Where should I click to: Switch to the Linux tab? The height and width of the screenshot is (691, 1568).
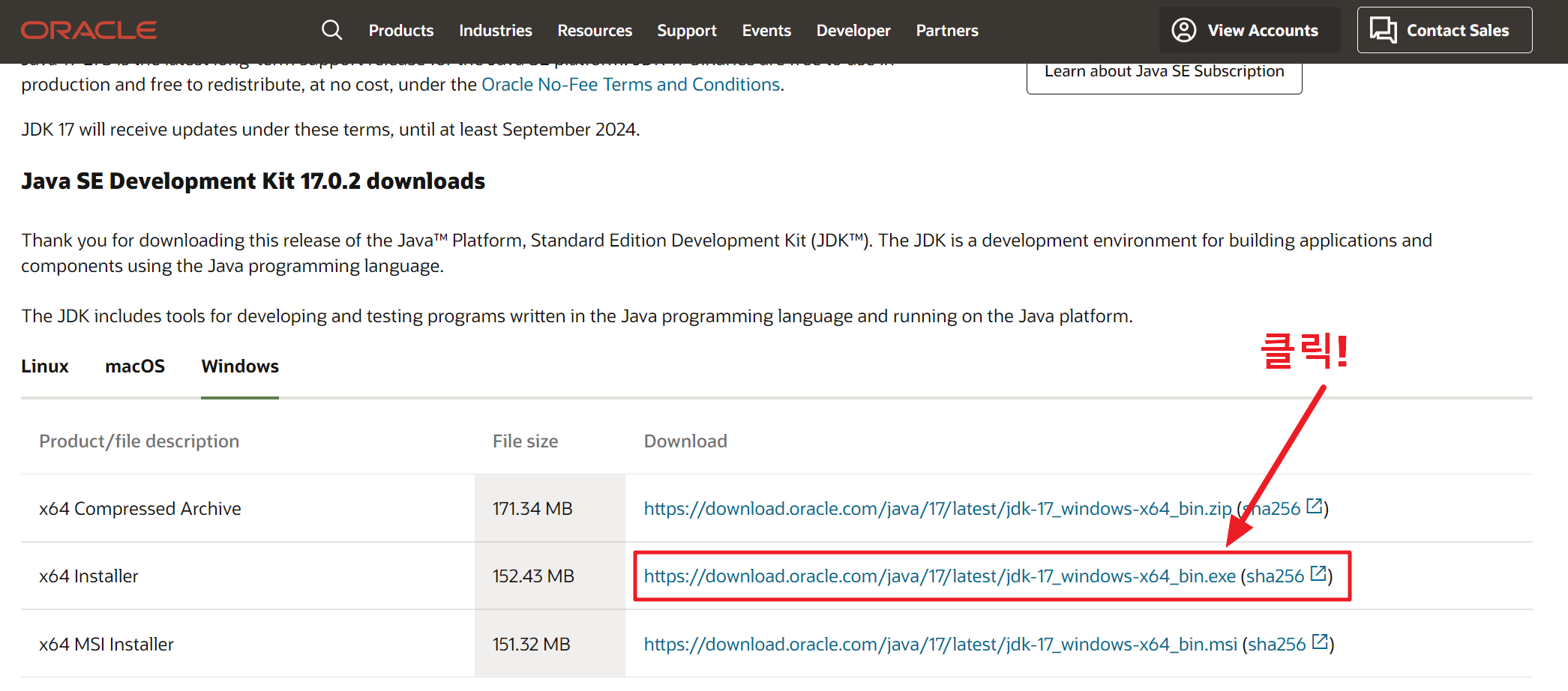[x=45, y=366]
